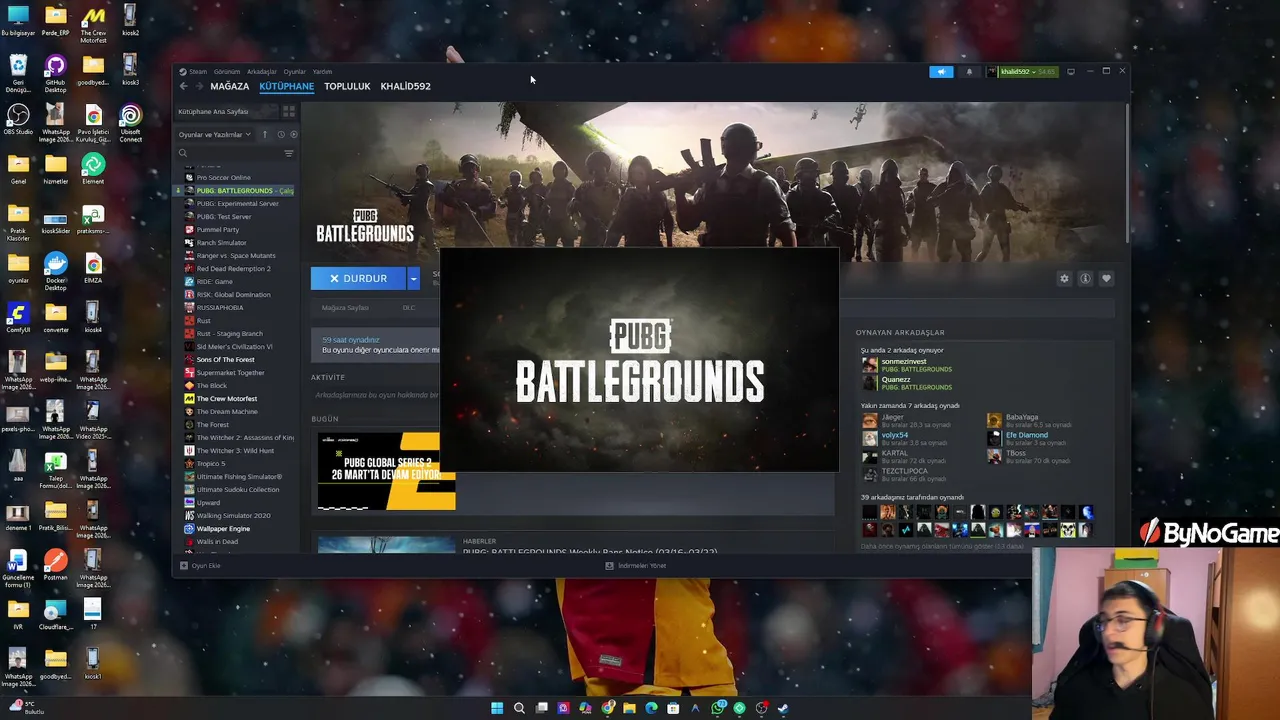
Task: Open the DLC game tab
Action: pos(408,308)
